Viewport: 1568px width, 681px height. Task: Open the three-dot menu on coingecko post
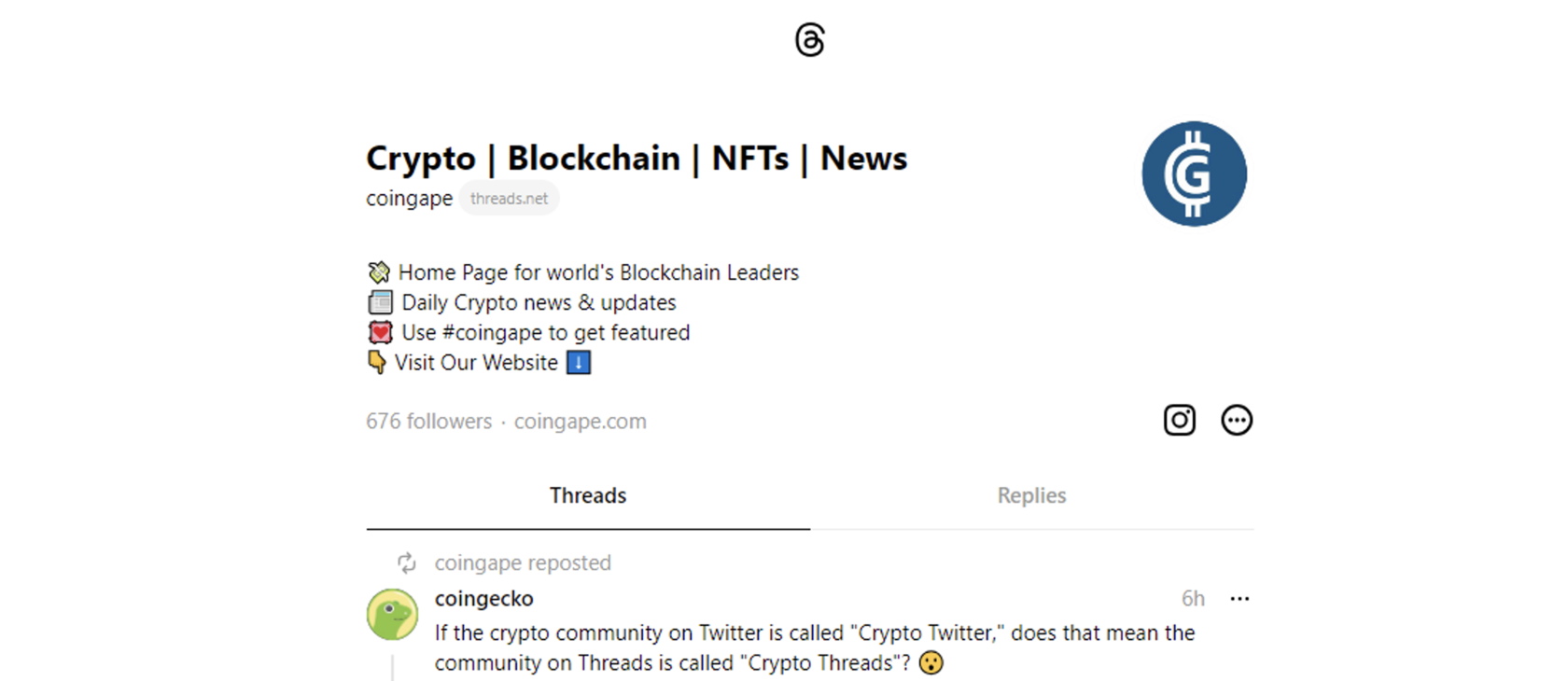1239,599
